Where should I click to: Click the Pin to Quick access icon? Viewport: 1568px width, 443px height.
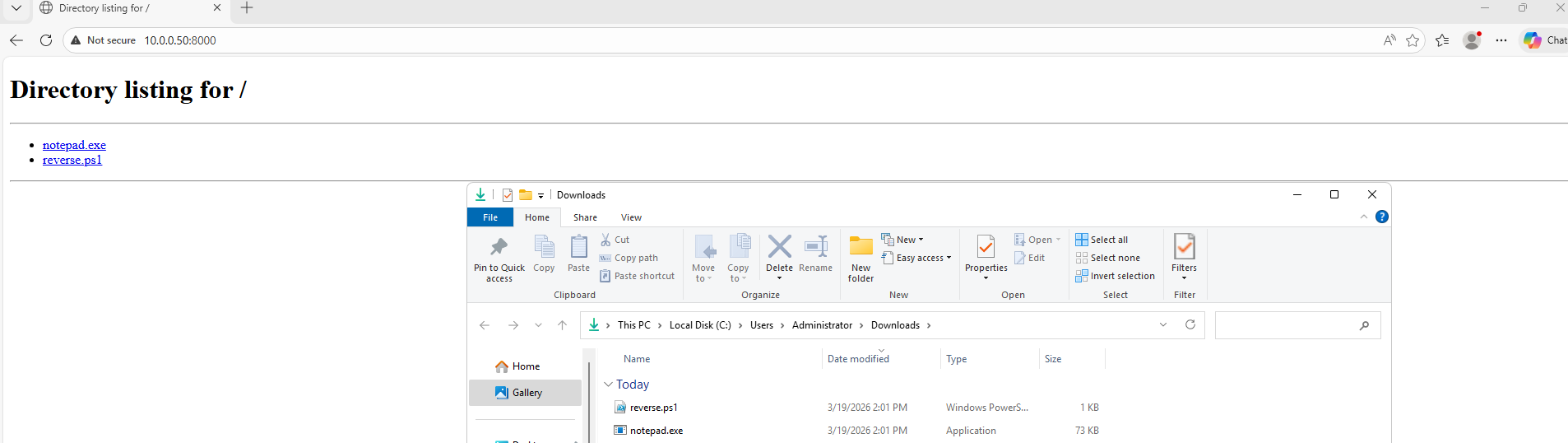coord(499,247)
